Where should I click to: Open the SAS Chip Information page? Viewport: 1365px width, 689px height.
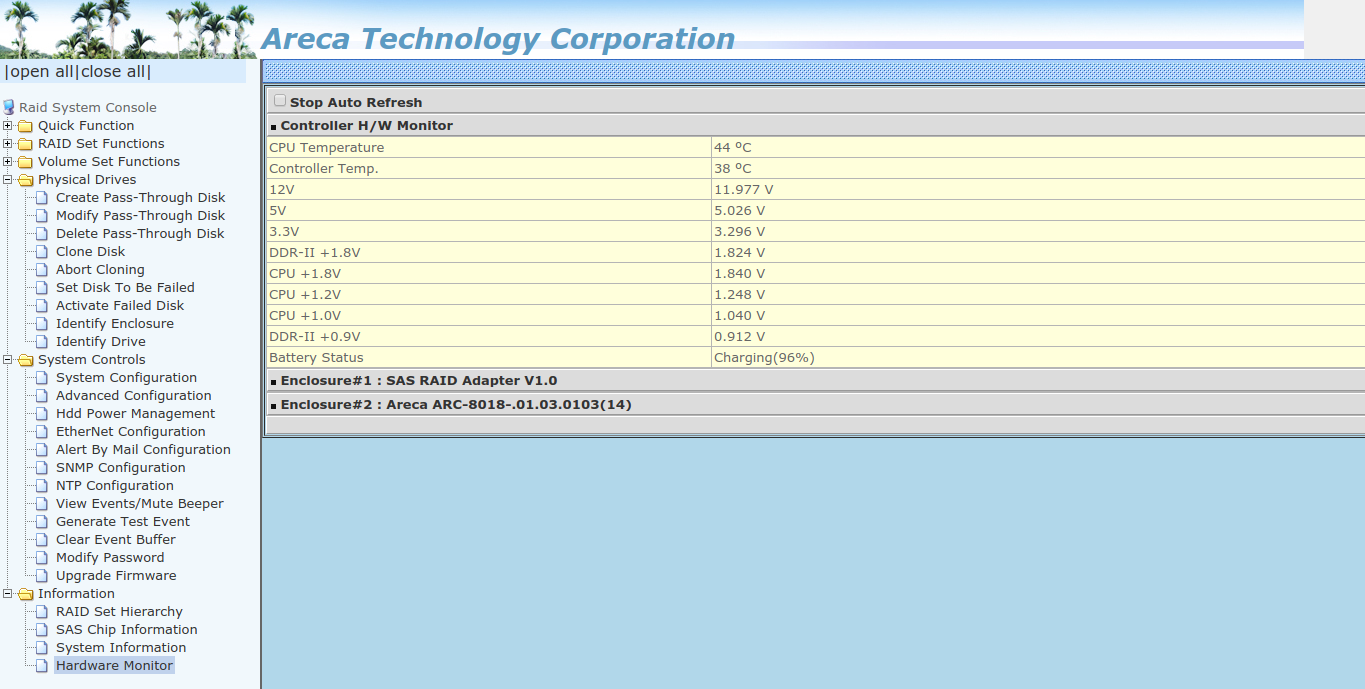pyautogui.click(x=127, y=630)
